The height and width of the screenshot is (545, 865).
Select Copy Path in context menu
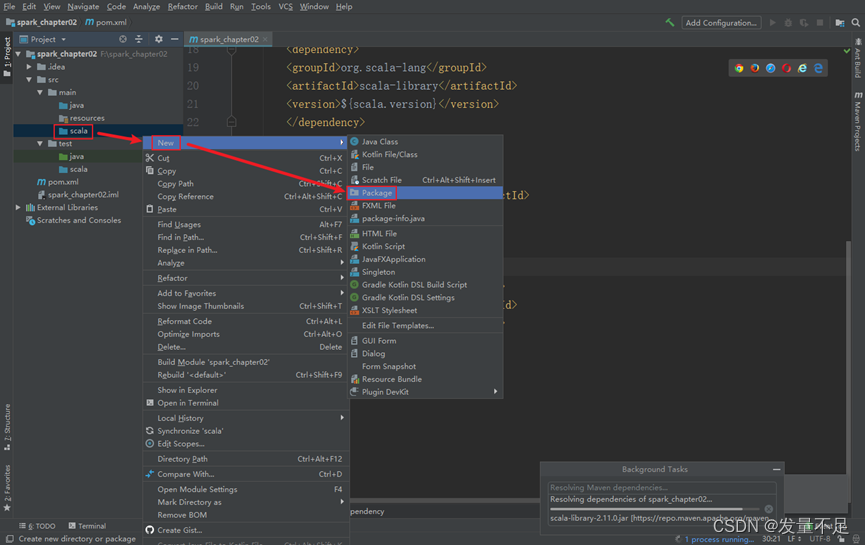pos(246,184)
